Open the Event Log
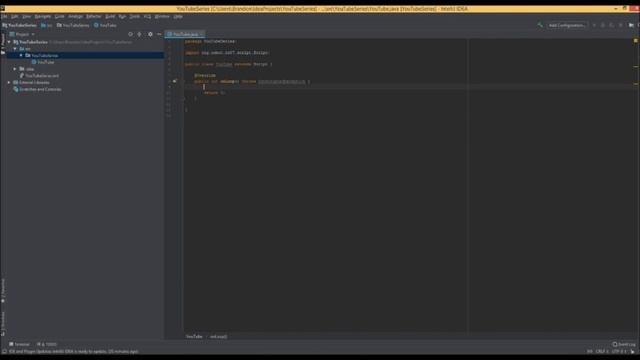Viewport: 640px width, 360px height. point(624,344)
